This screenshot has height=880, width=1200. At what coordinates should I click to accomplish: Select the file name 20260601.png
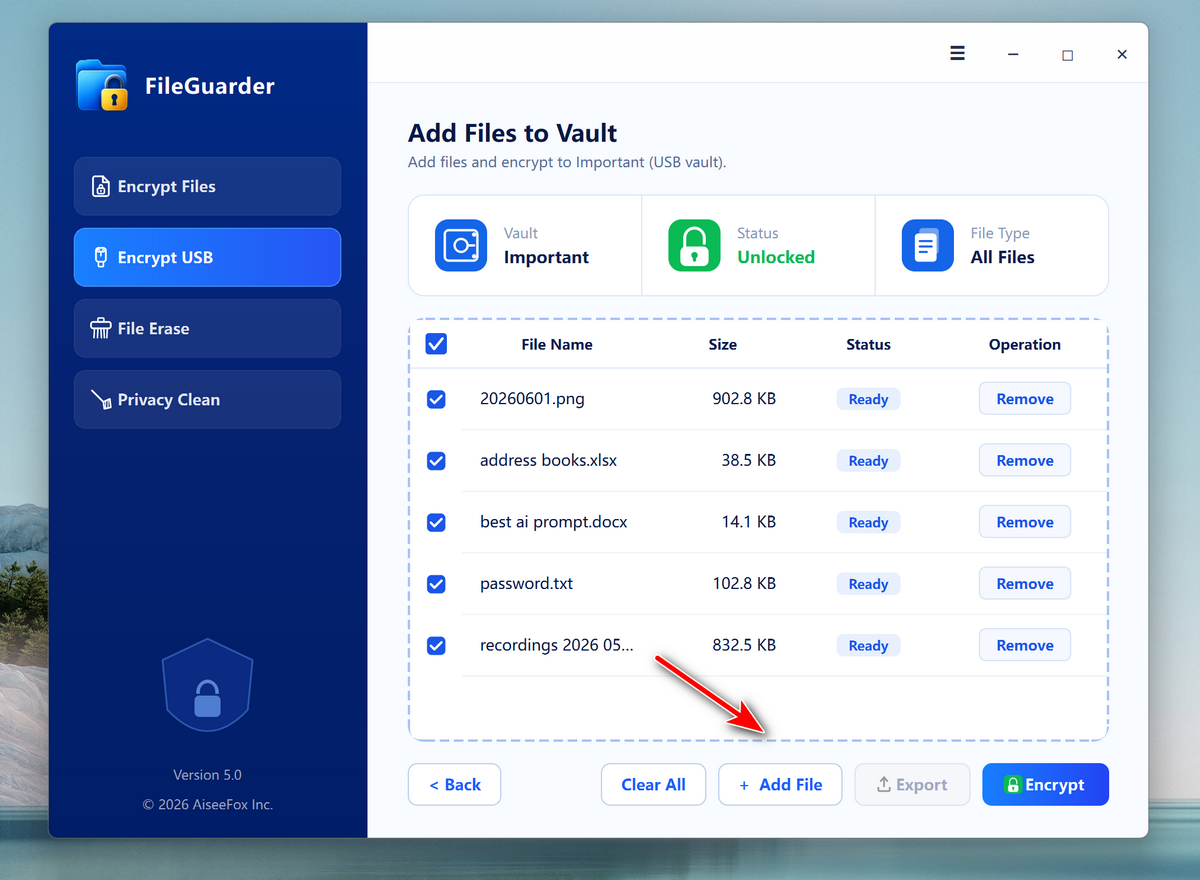(532, 399)
